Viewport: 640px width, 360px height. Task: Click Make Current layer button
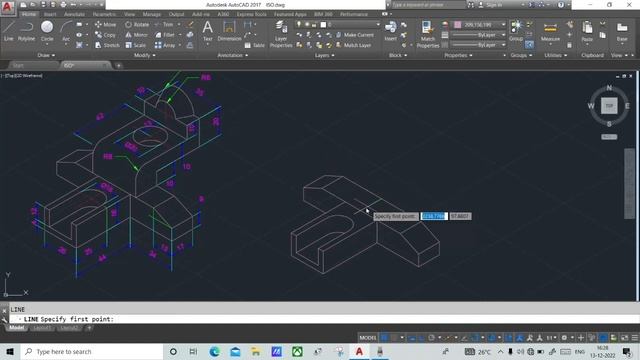pos(355,35)
